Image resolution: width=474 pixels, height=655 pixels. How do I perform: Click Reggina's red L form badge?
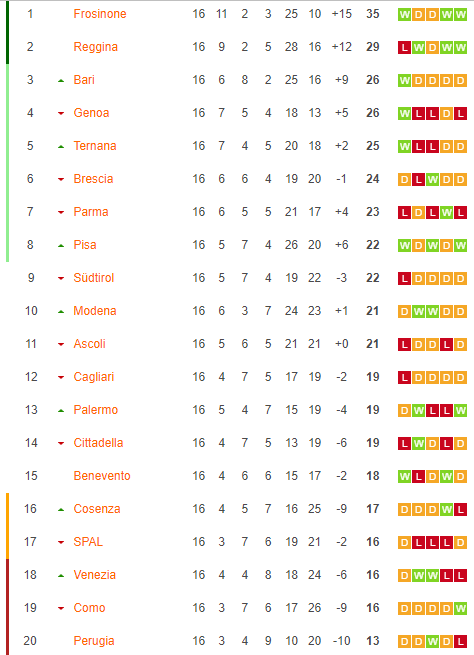[x=404, y=48]
